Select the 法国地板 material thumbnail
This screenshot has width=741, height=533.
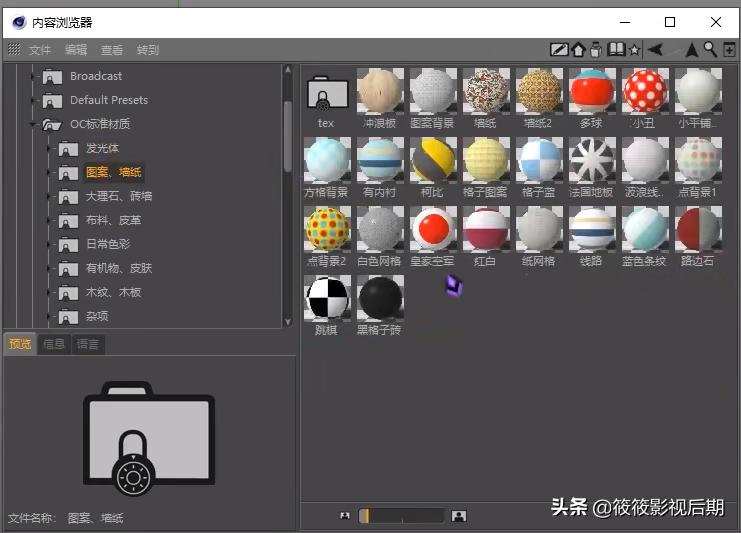coord(592,160)
